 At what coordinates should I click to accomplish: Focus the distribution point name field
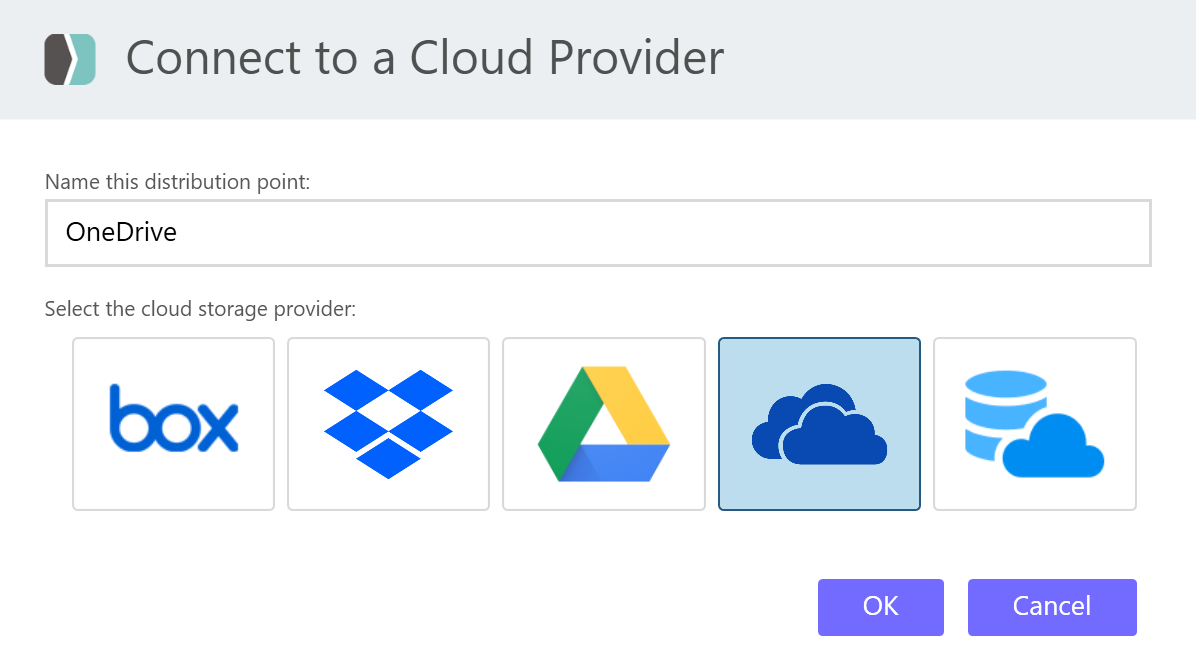(x=598, y=233)
